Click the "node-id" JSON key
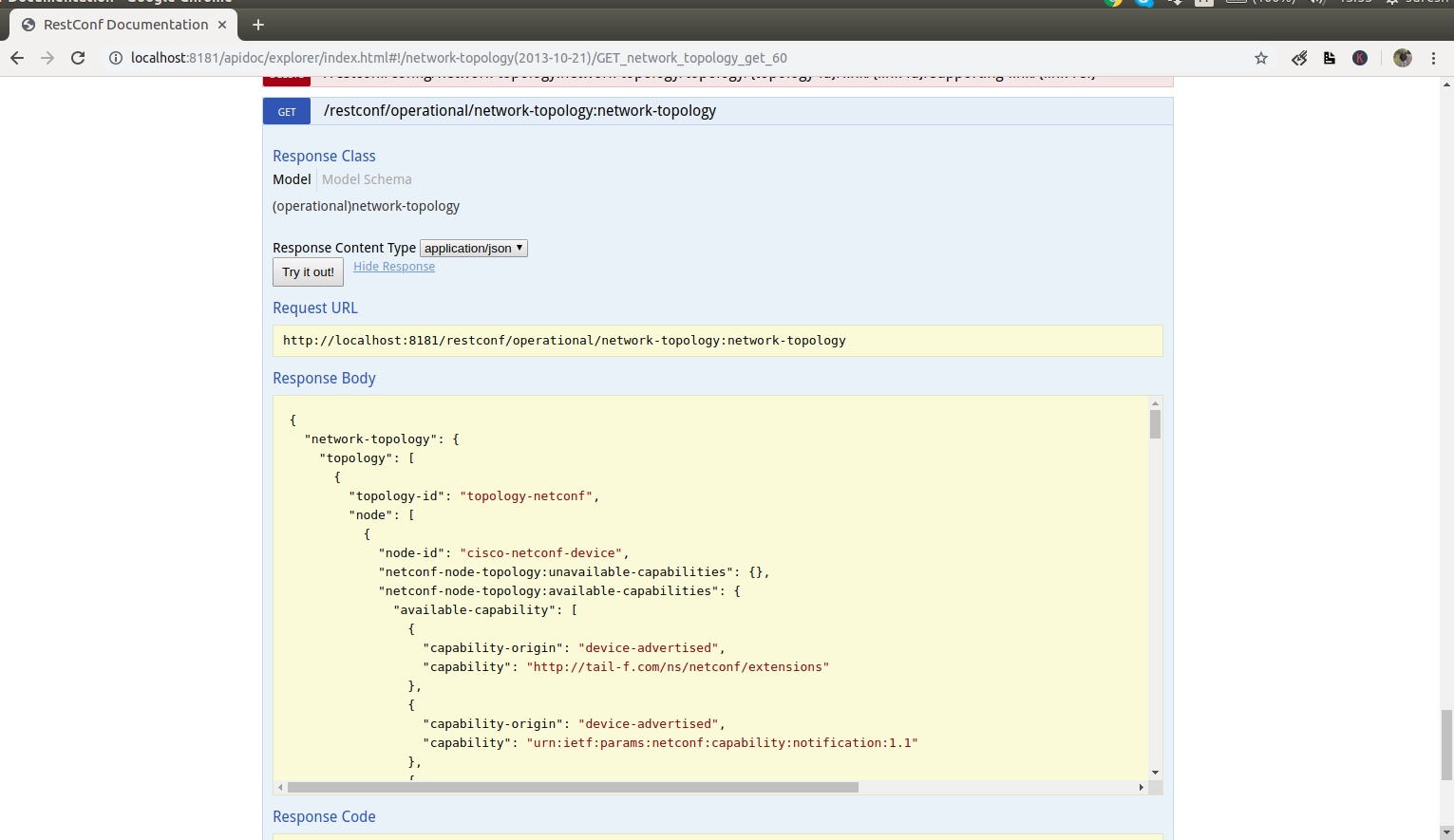The width and height of the screenshot is (1454, 840). click(411, 553)
